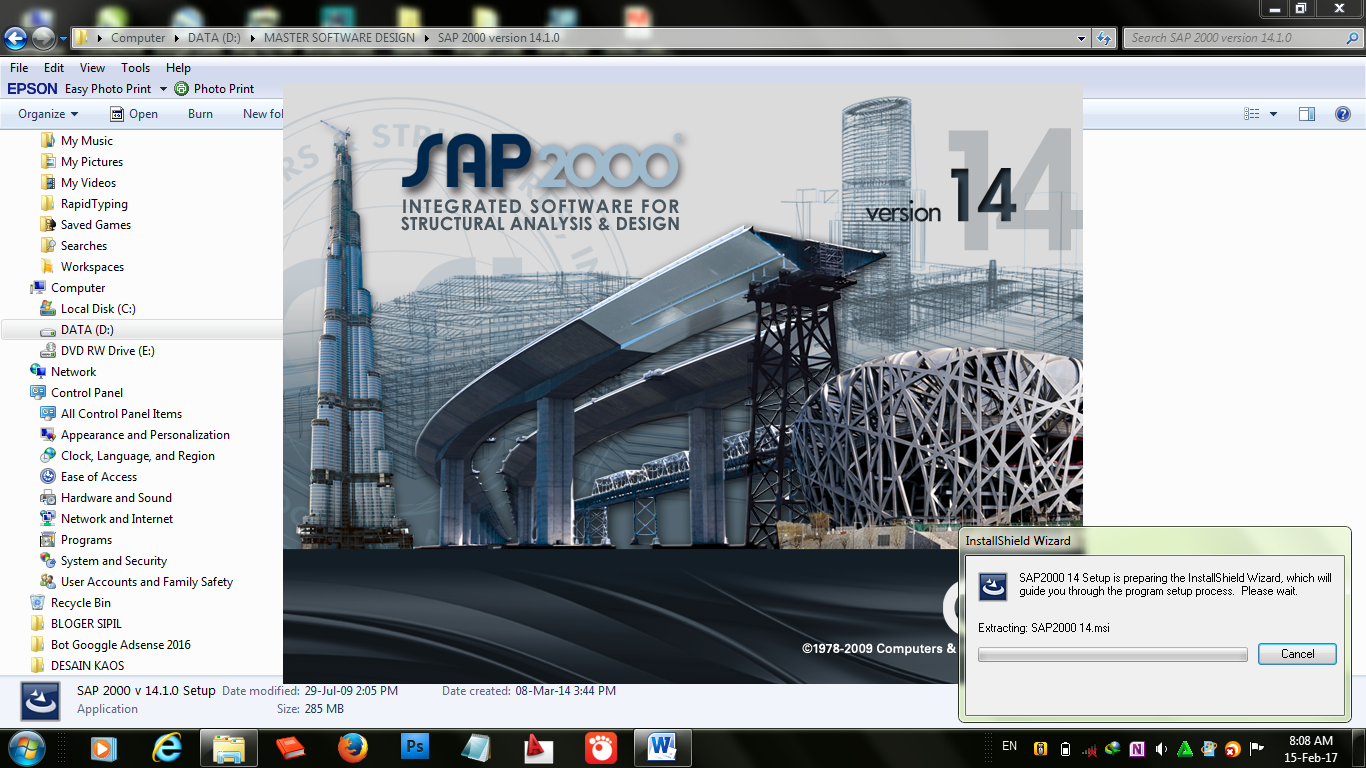Open the View menu
This screenshot has width=1366, height=768.
tap(92, 68)
